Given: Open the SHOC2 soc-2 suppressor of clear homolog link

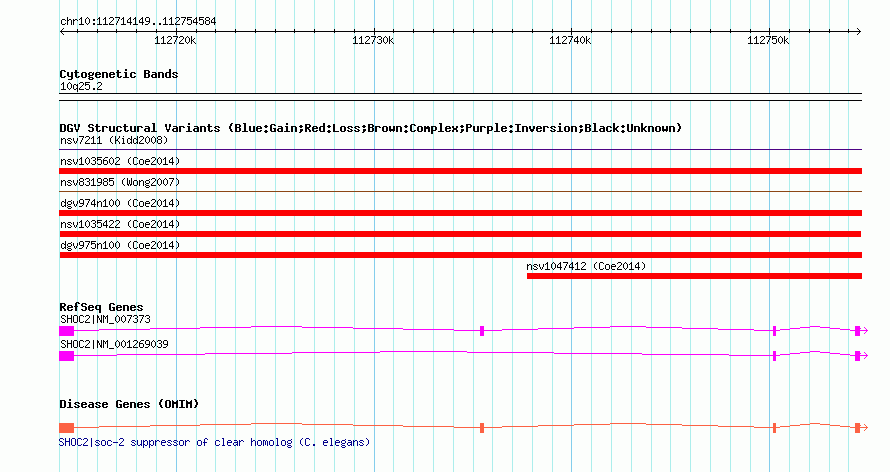Looking at the screenshot, I should tap(215, 442).
